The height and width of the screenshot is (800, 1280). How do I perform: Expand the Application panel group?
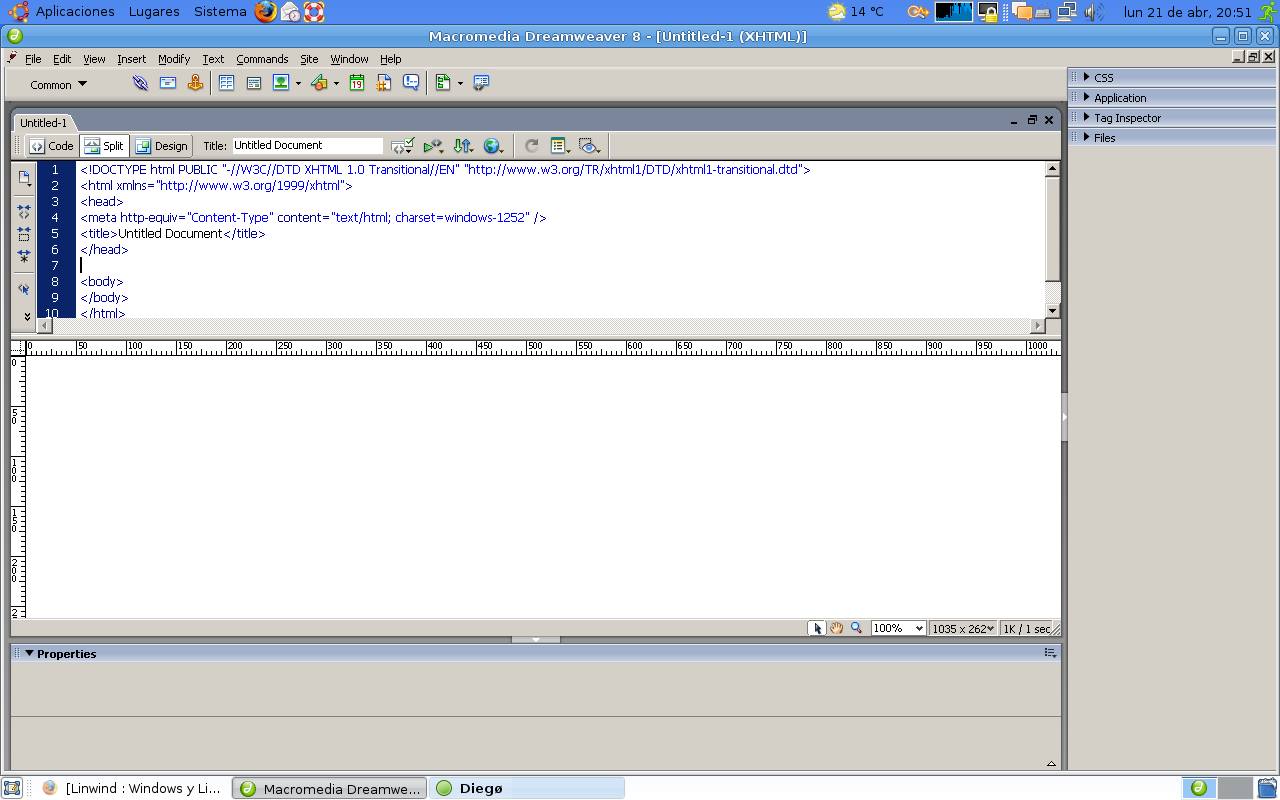coord(1086,97)
